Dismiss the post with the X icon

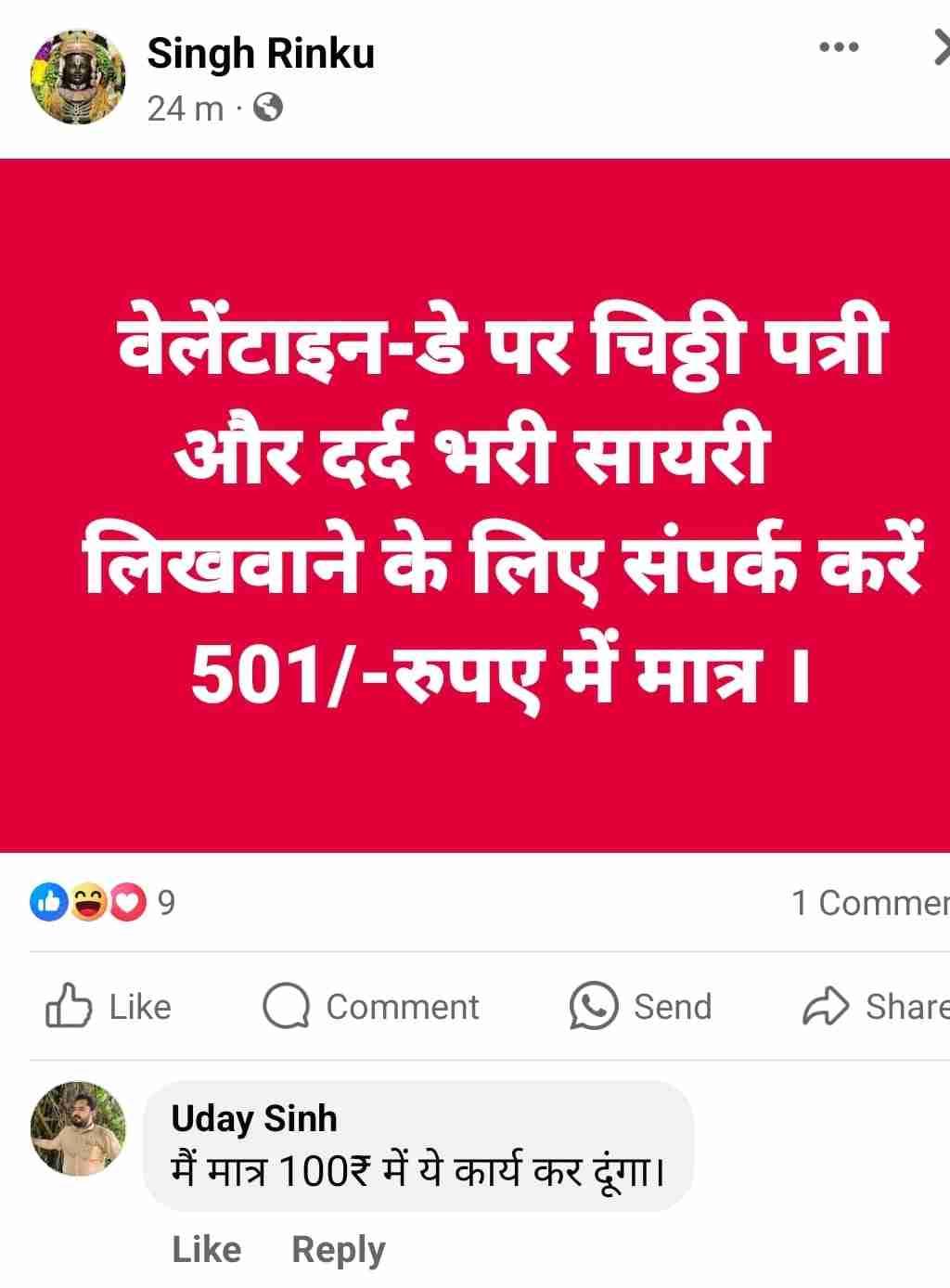(x=941, y=47)
